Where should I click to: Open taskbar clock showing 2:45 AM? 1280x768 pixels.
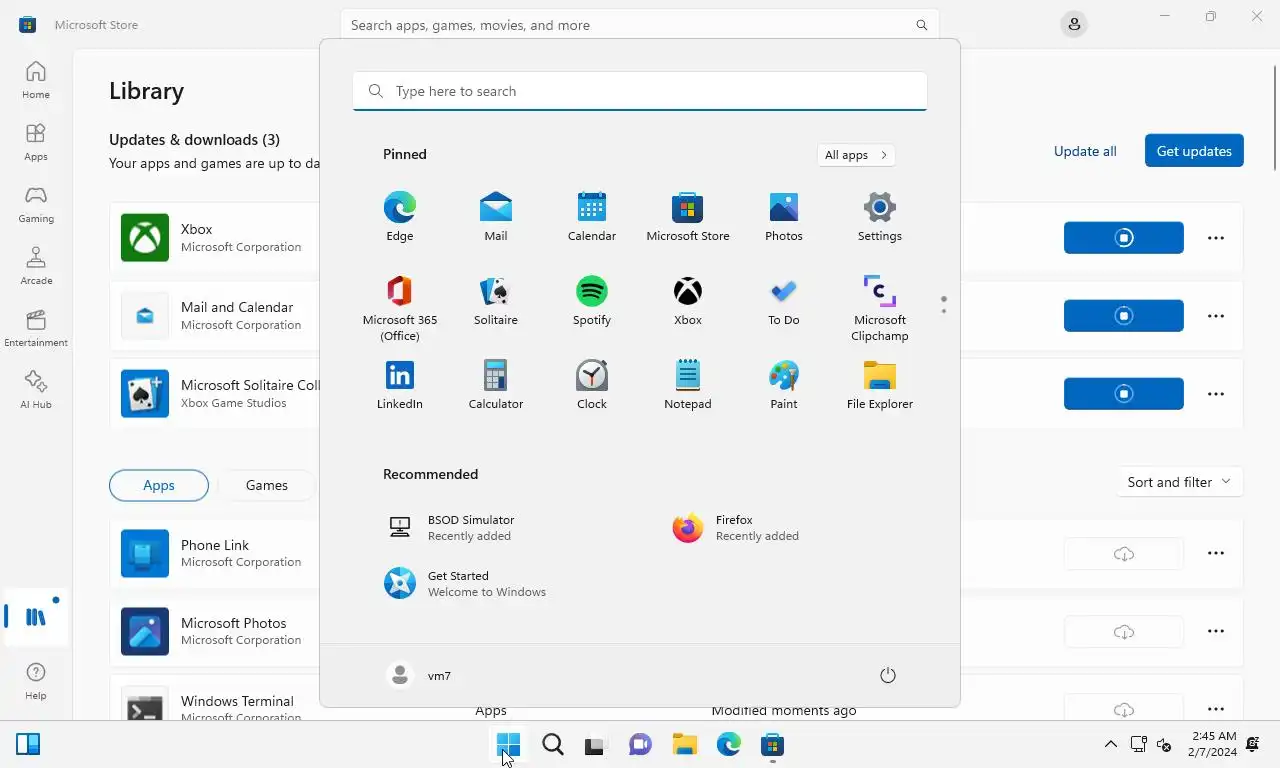coord(1214,744)
